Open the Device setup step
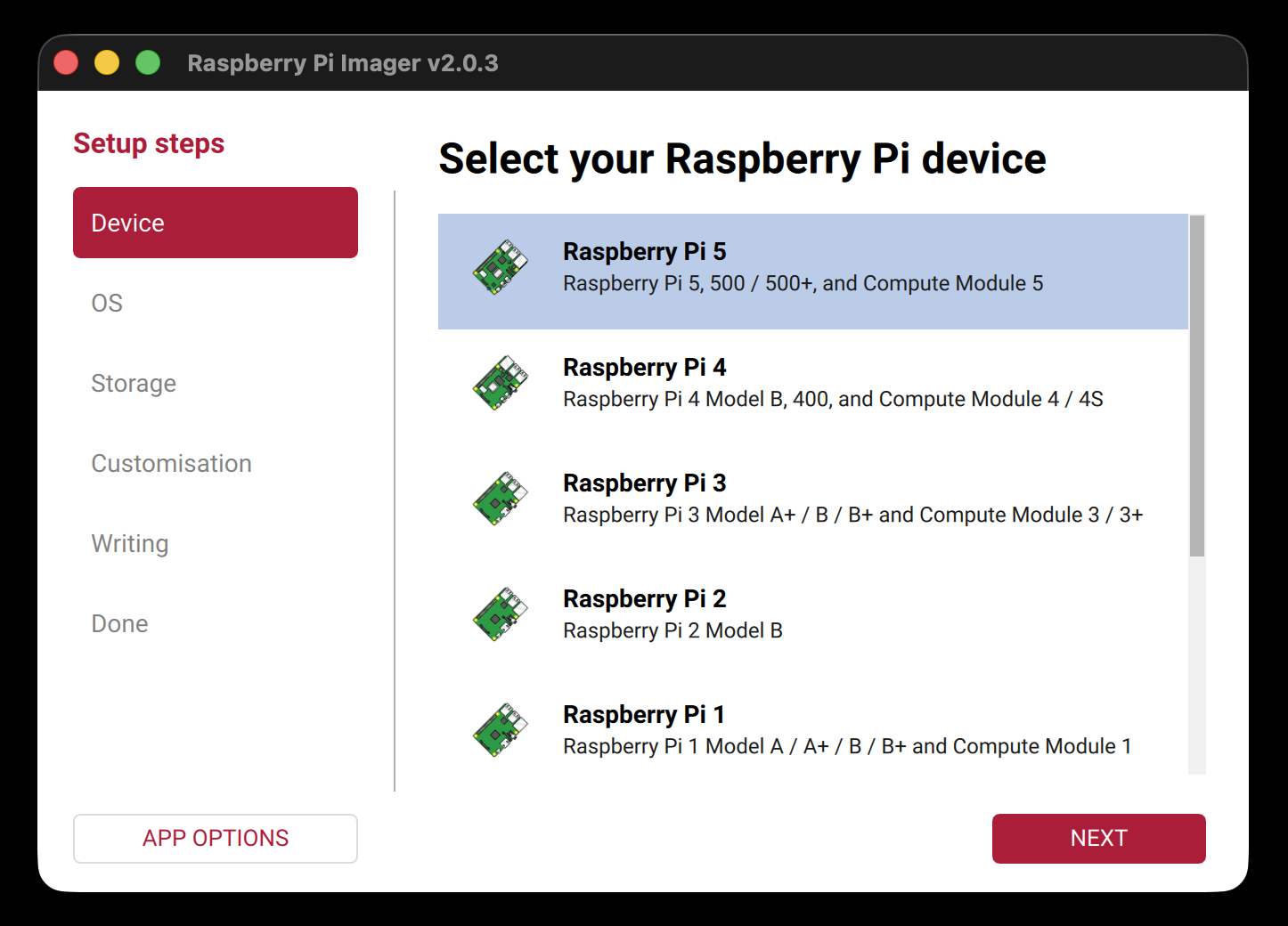 coord(216,223)
